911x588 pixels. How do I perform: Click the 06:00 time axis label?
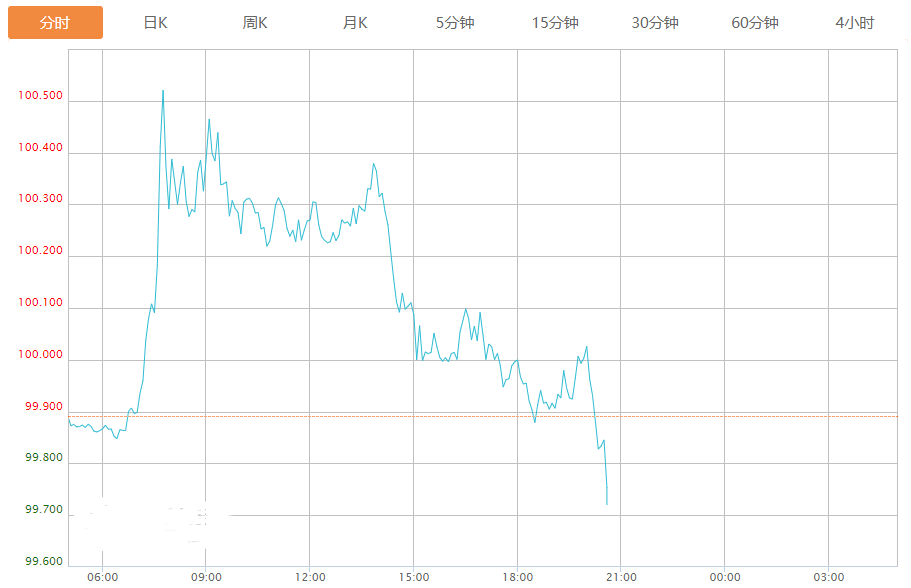coord(102,577)
